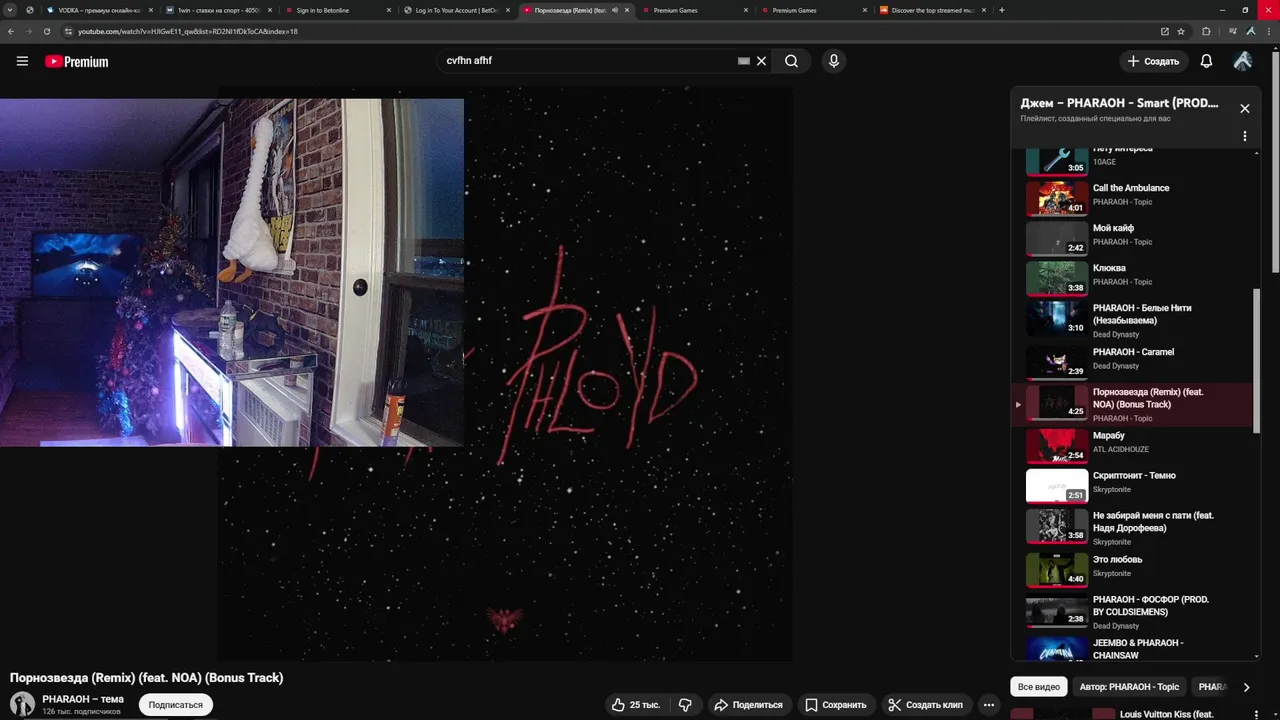The image size is (1280, 720).
Task: Open Джем – PHARAOH - Smart playlist title
Action: coord(1119,103)
